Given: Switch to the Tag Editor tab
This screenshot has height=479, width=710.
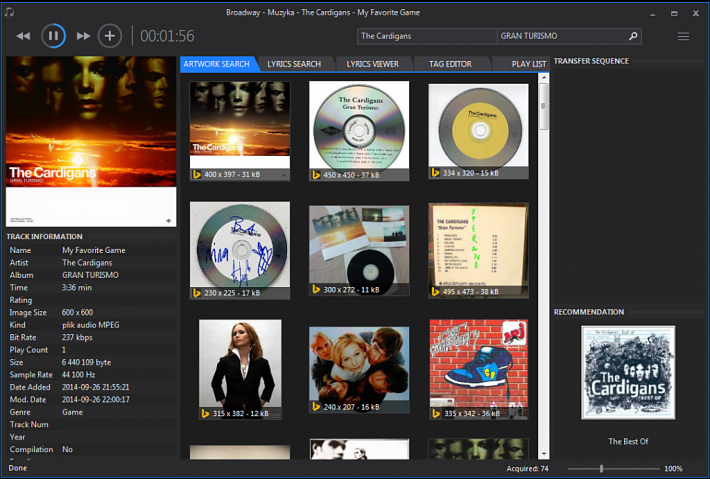Looking at the screenshot, I should pyautogui.click(x=451, y=64).
